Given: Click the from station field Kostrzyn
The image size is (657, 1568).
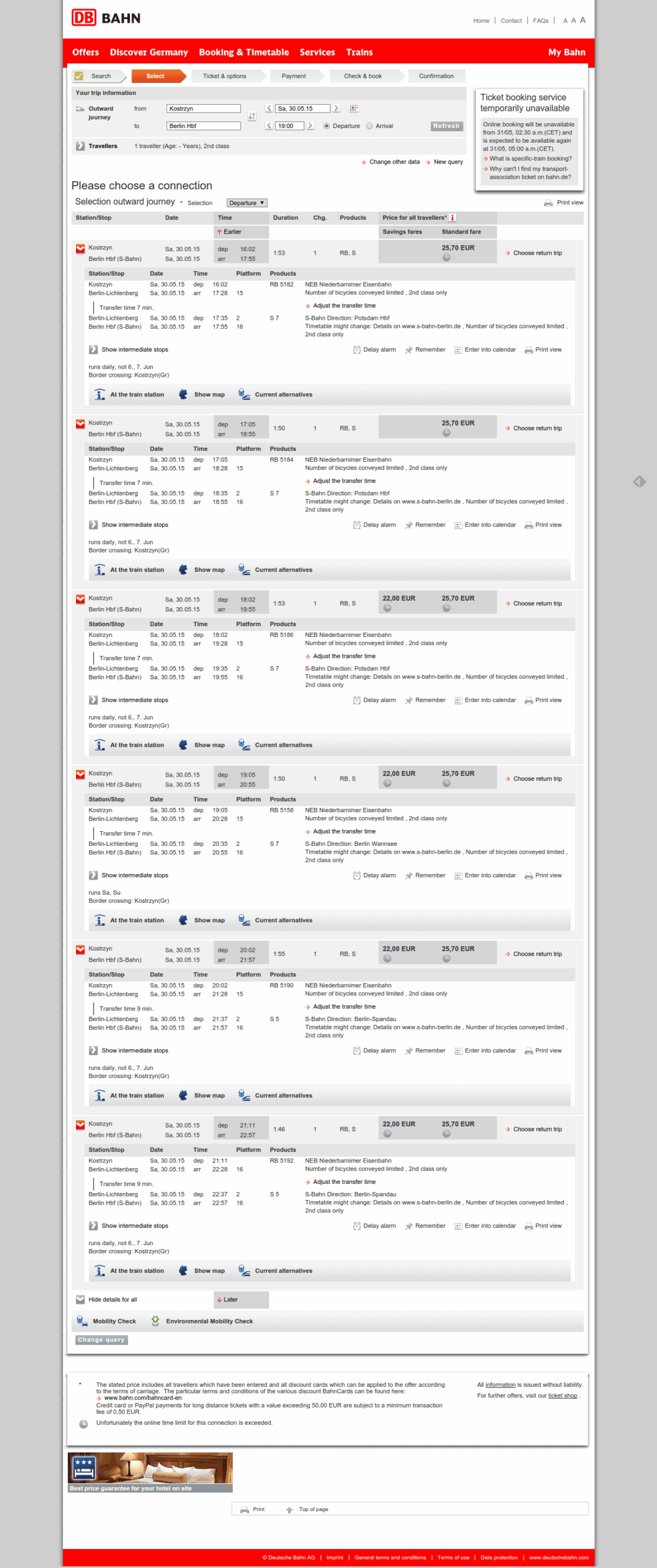Looking at the screenshot, I should (203, 108).
